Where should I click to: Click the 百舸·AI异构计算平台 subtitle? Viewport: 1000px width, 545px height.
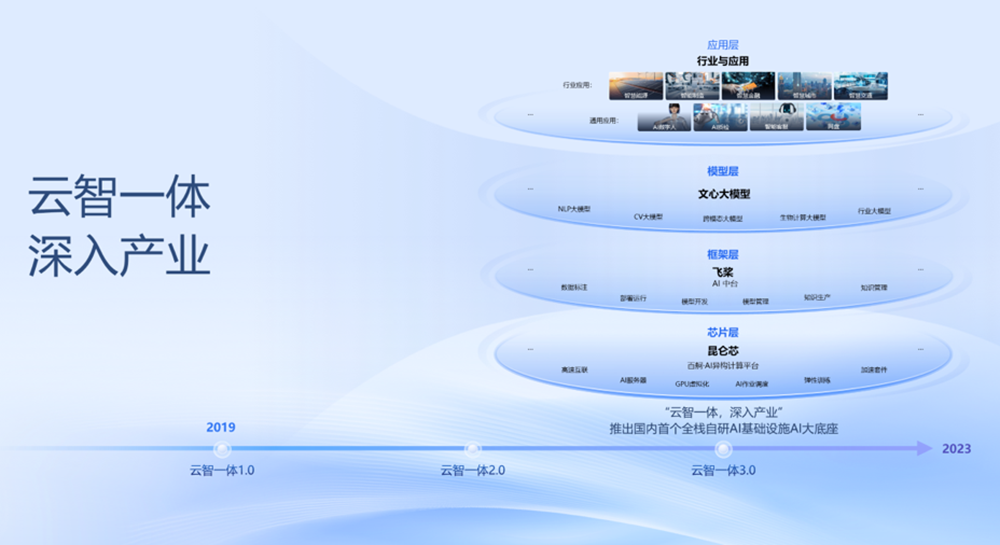click(x=723, y=366)
